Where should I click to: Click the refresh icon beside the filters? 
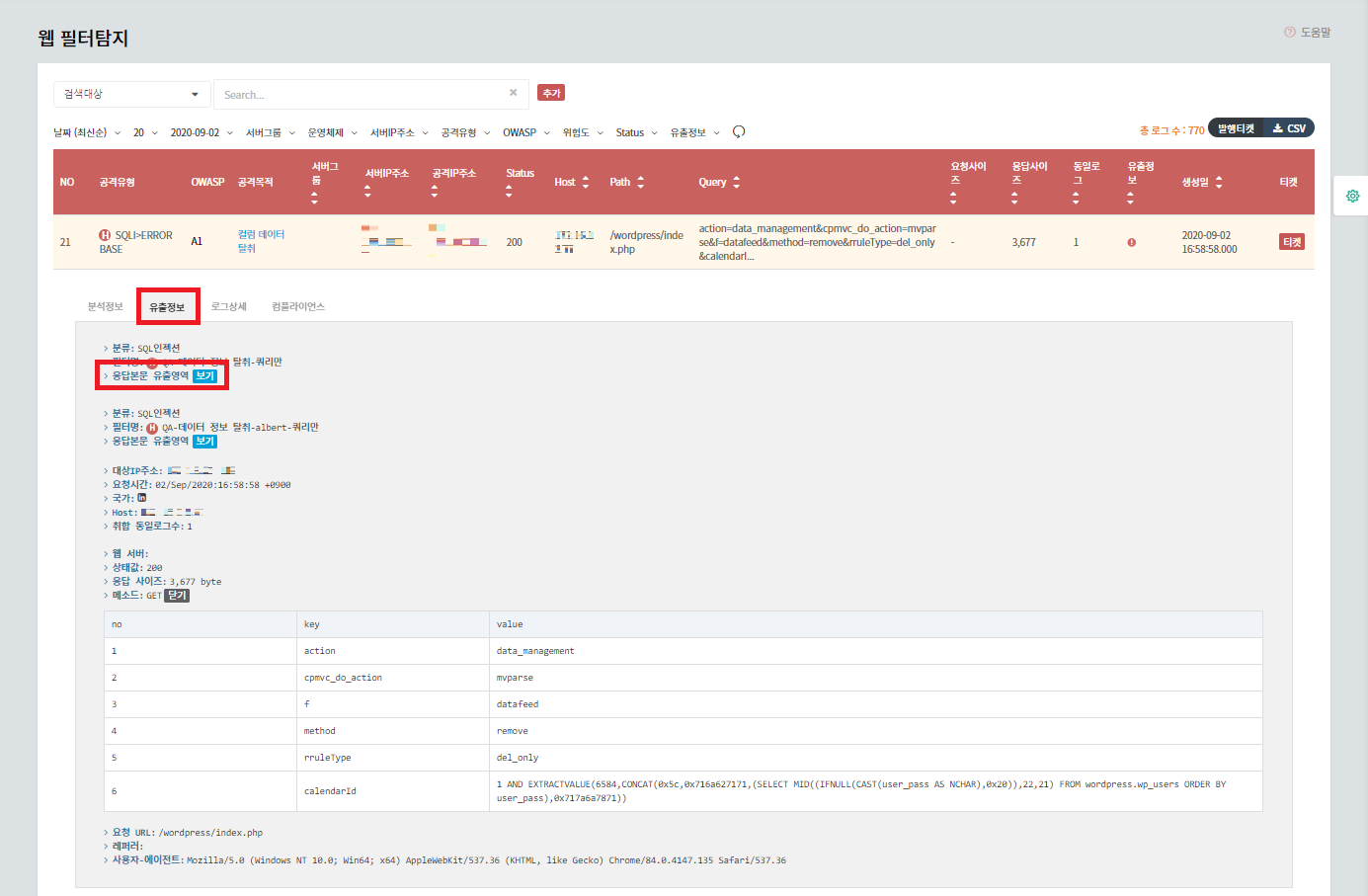coord(739,132)
